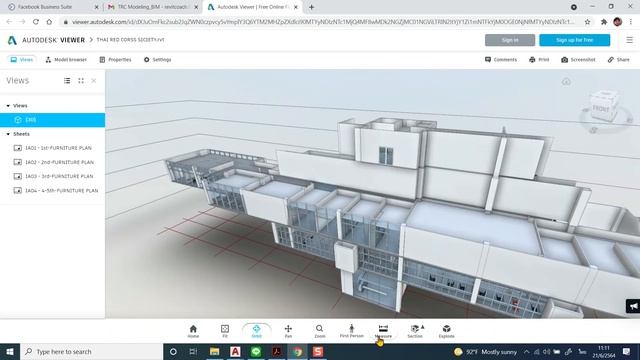Bookmark this page with star icon
Screen dimensions: 640x360
tap(587, 22)
